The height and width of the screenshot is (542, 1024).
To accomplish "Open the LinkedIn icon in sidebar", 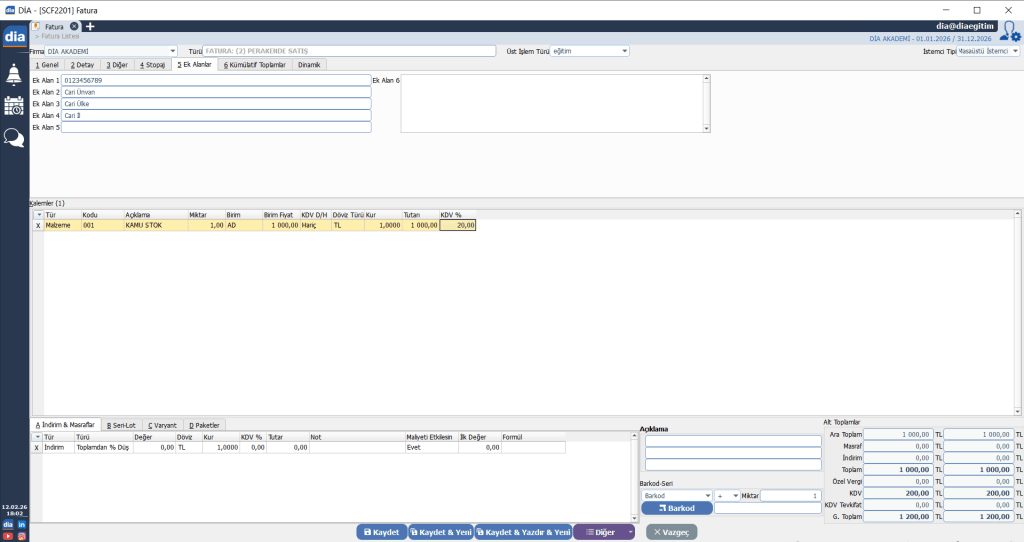I will pos(21,524).
